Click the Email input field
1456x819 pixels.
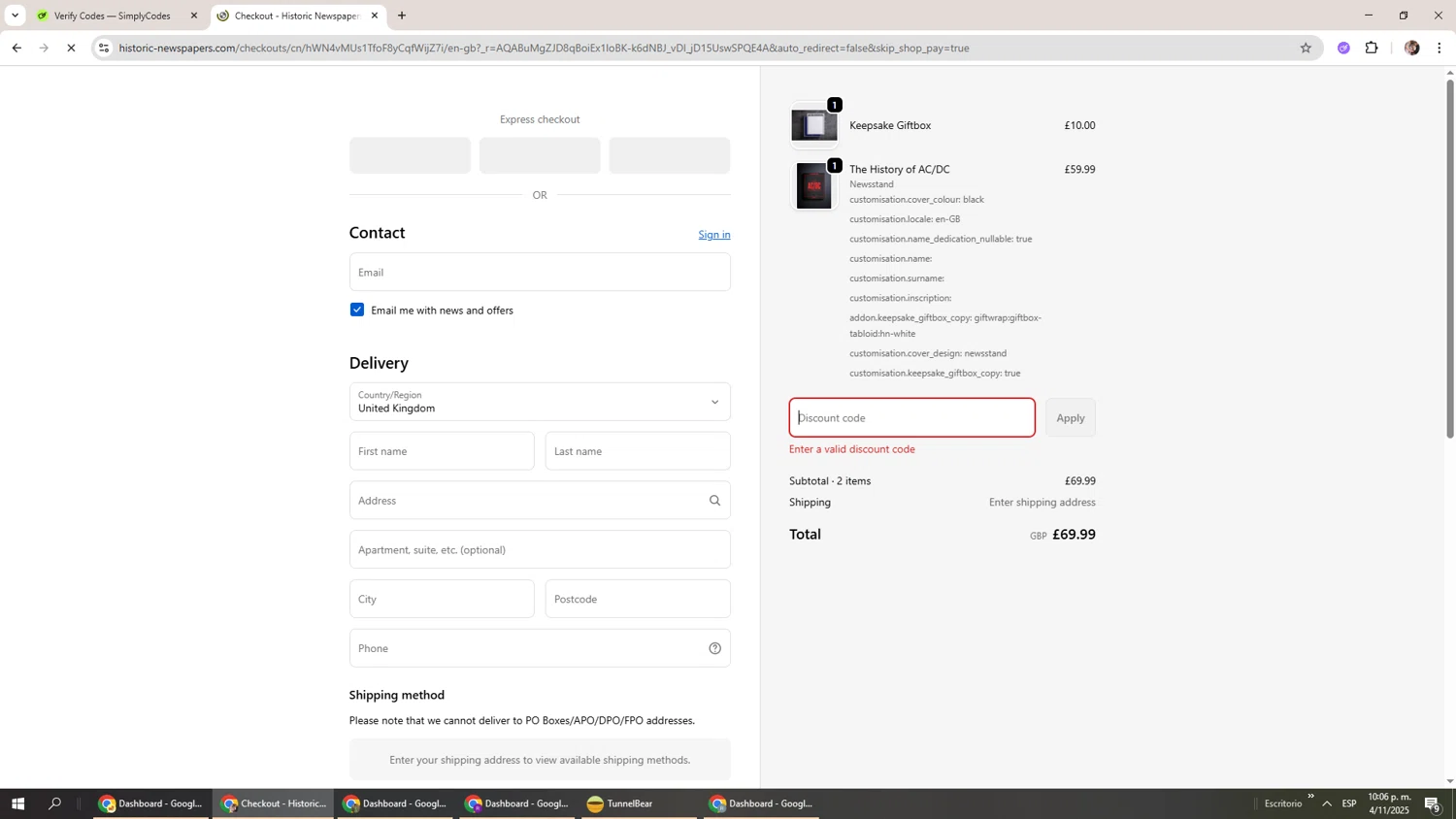[x=539, y=273]
